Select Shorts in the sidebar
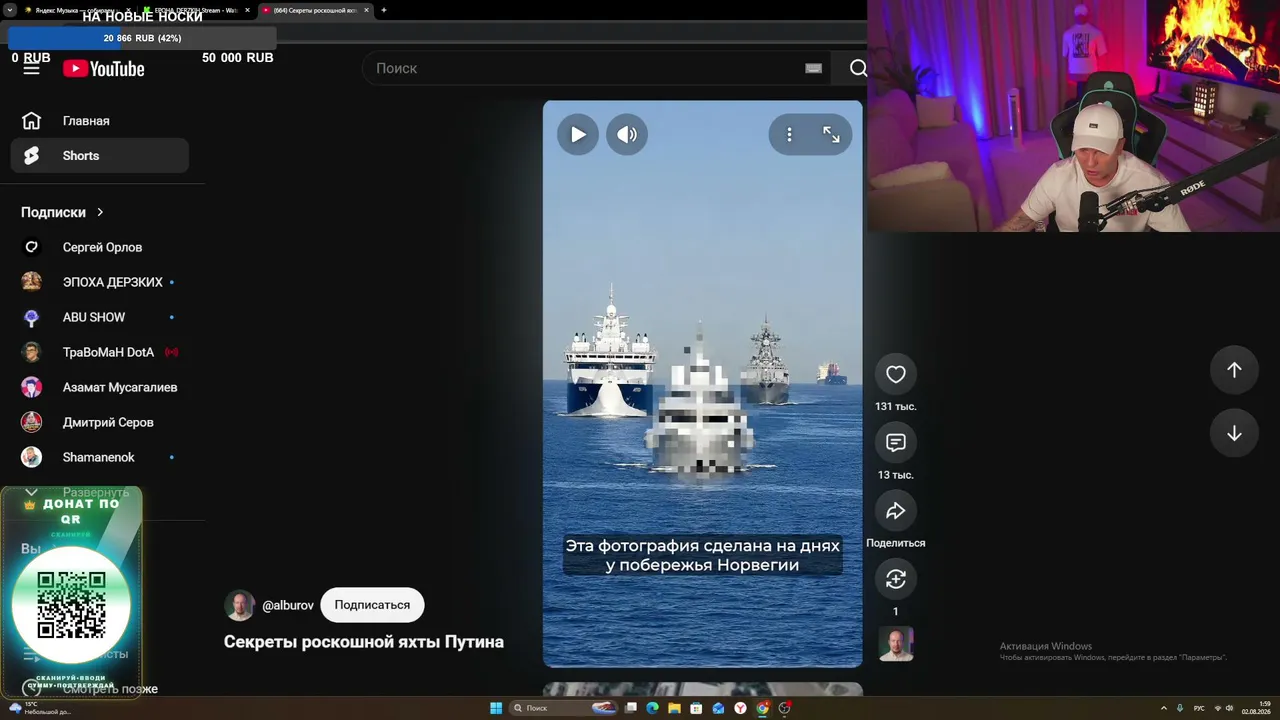This screenshot has width=1280, height=720. (99, 156)
